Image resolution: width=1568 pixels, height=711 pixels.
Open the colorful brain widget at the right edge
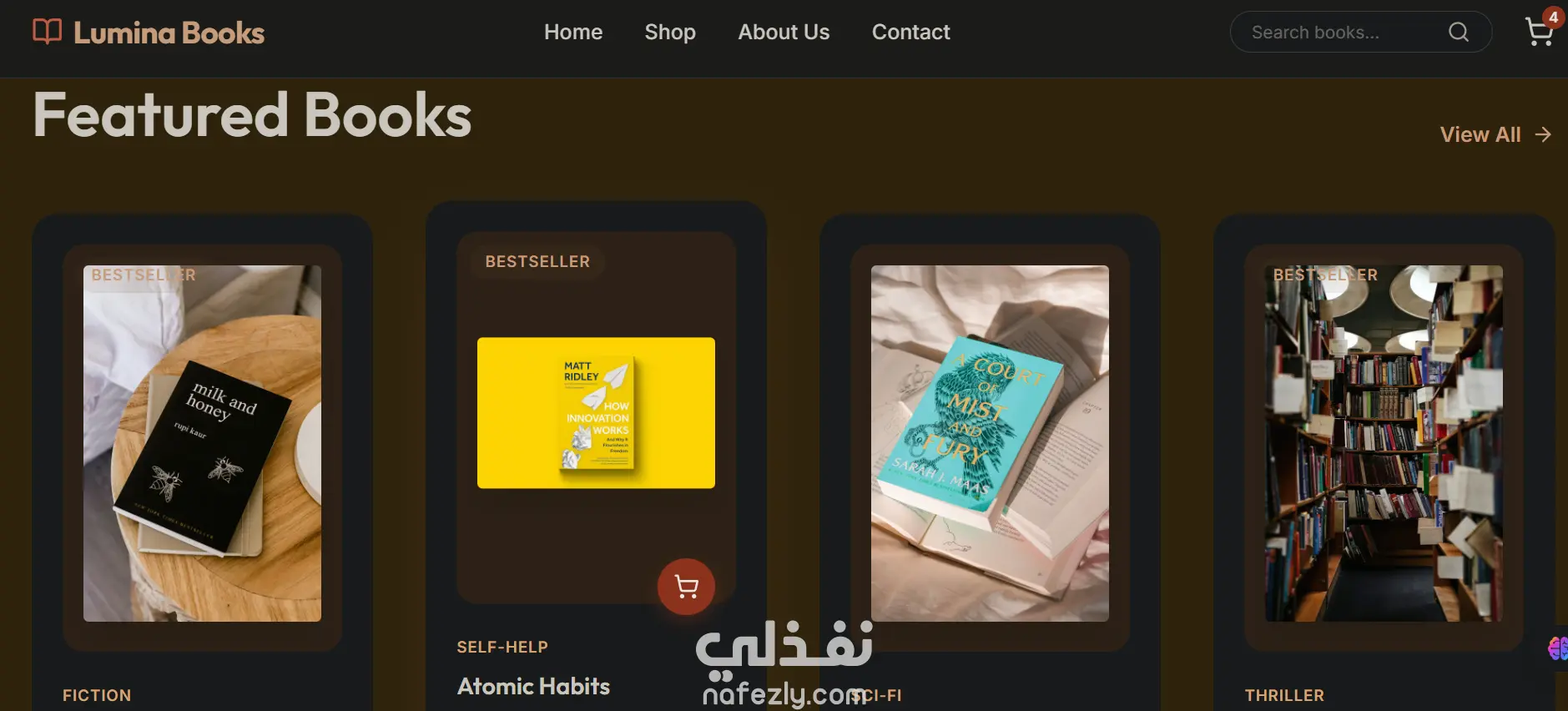point(1557,648)
